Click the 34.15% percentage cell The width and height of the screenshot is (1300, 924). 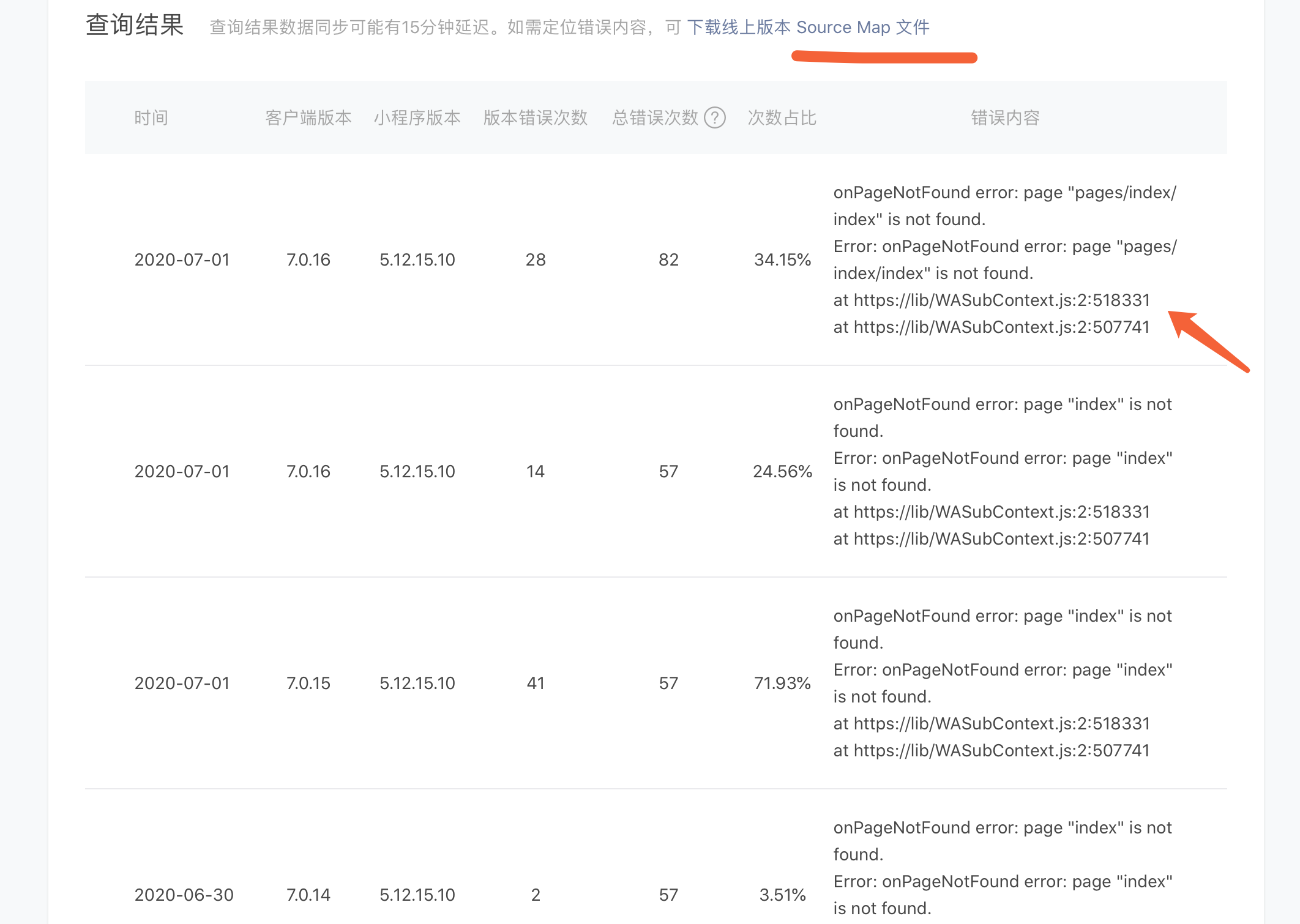point(782,259)
